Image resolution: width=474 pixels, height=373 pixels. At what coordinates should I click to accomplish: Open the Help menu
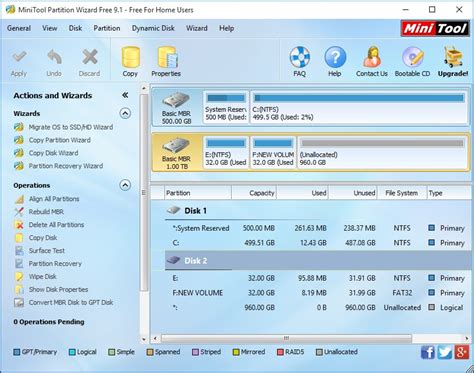[x=226, y=28]
